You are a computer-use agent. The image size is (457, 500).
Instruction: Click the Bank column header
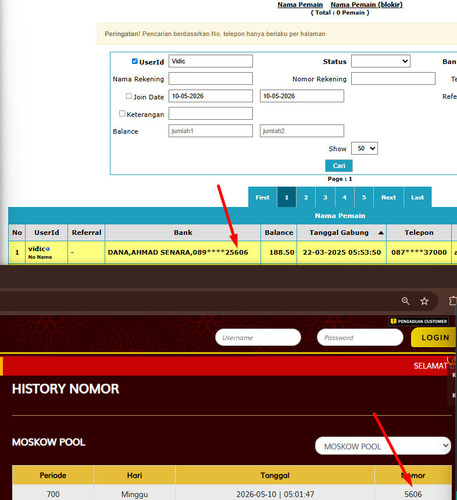coord(183,233)
